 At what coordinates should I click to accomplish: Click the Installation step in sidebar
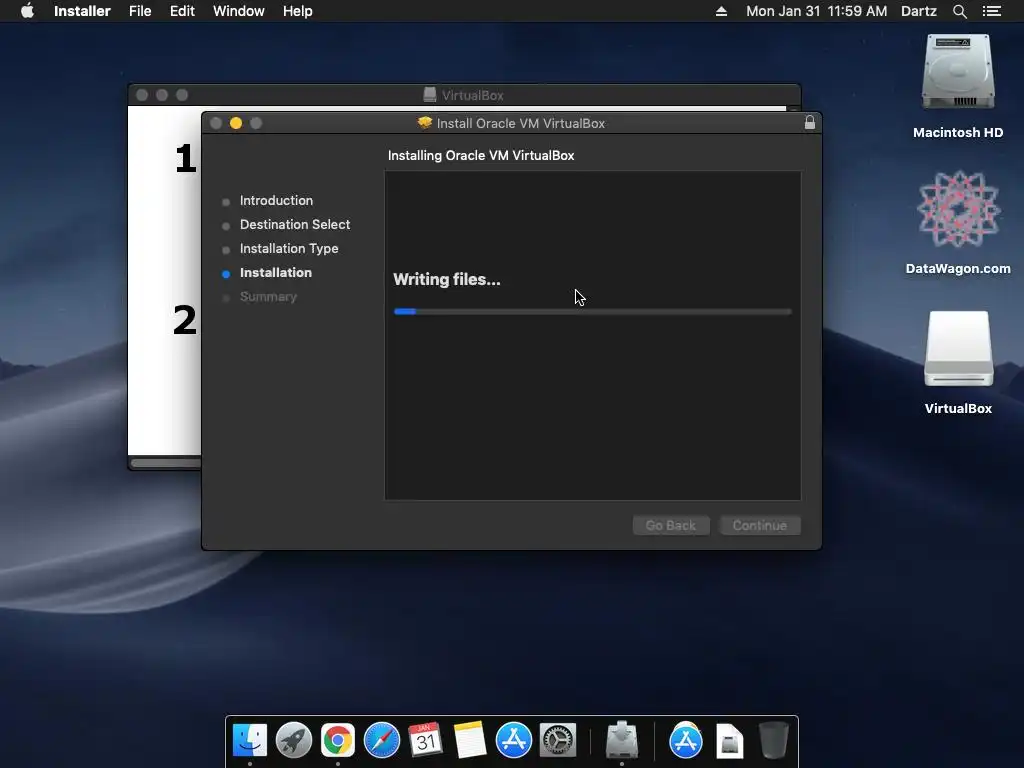click(x=276, y=273)
